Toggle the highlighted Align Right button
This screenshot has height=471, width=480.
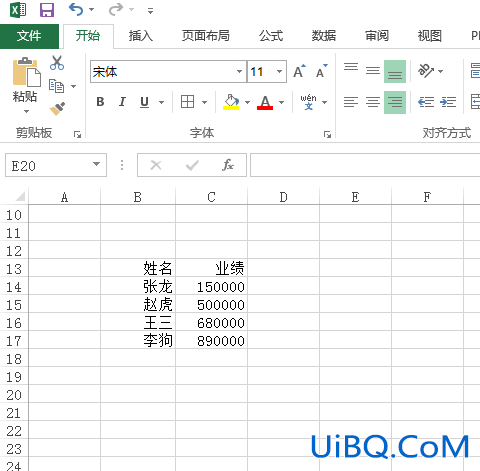pos(395,102)
